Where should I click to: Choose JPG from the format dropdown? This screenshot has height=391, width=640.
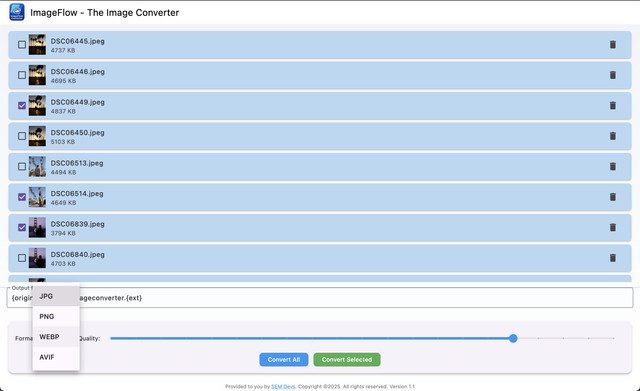[x=56, y=296]
